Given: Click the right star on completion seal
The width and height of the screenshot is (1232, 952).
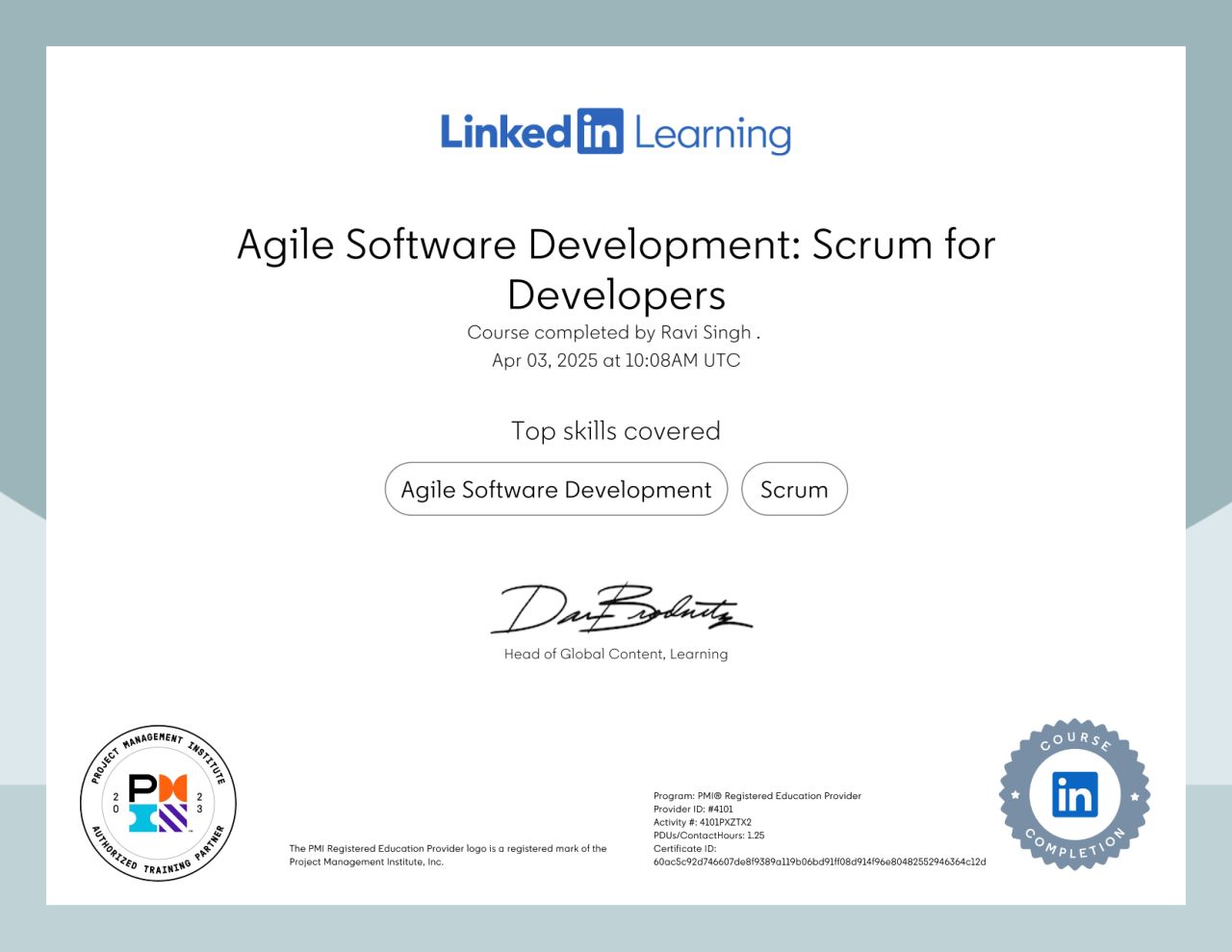Looking at the screenshot, I should point(1135,796).
